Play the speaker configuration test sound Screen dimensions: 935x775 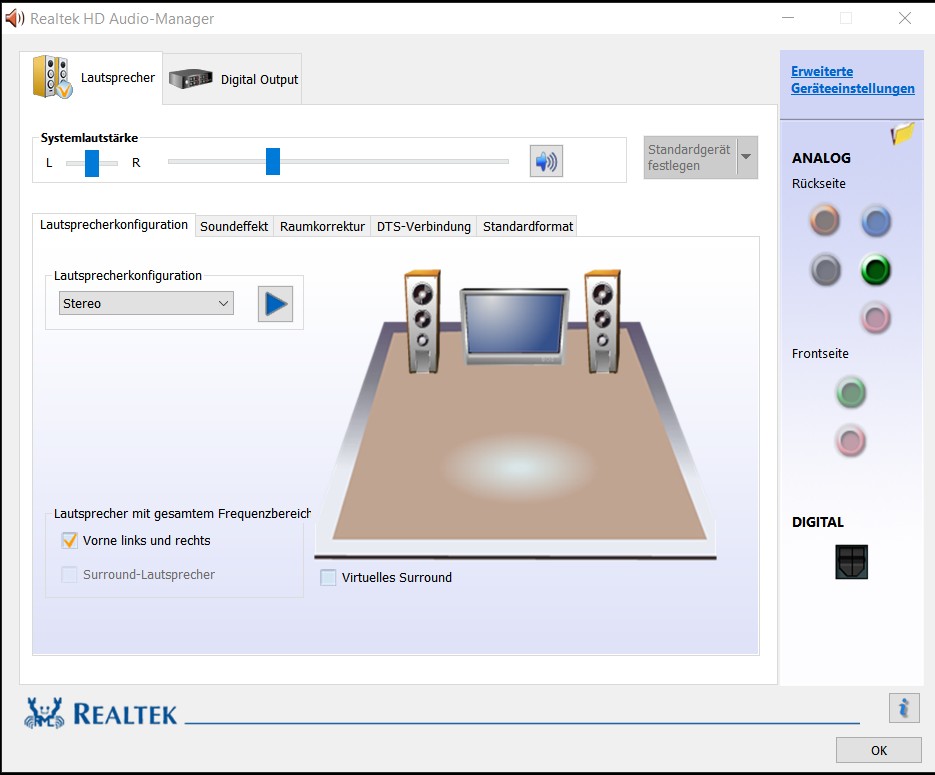pyautogui.click(x=275, y=304)
